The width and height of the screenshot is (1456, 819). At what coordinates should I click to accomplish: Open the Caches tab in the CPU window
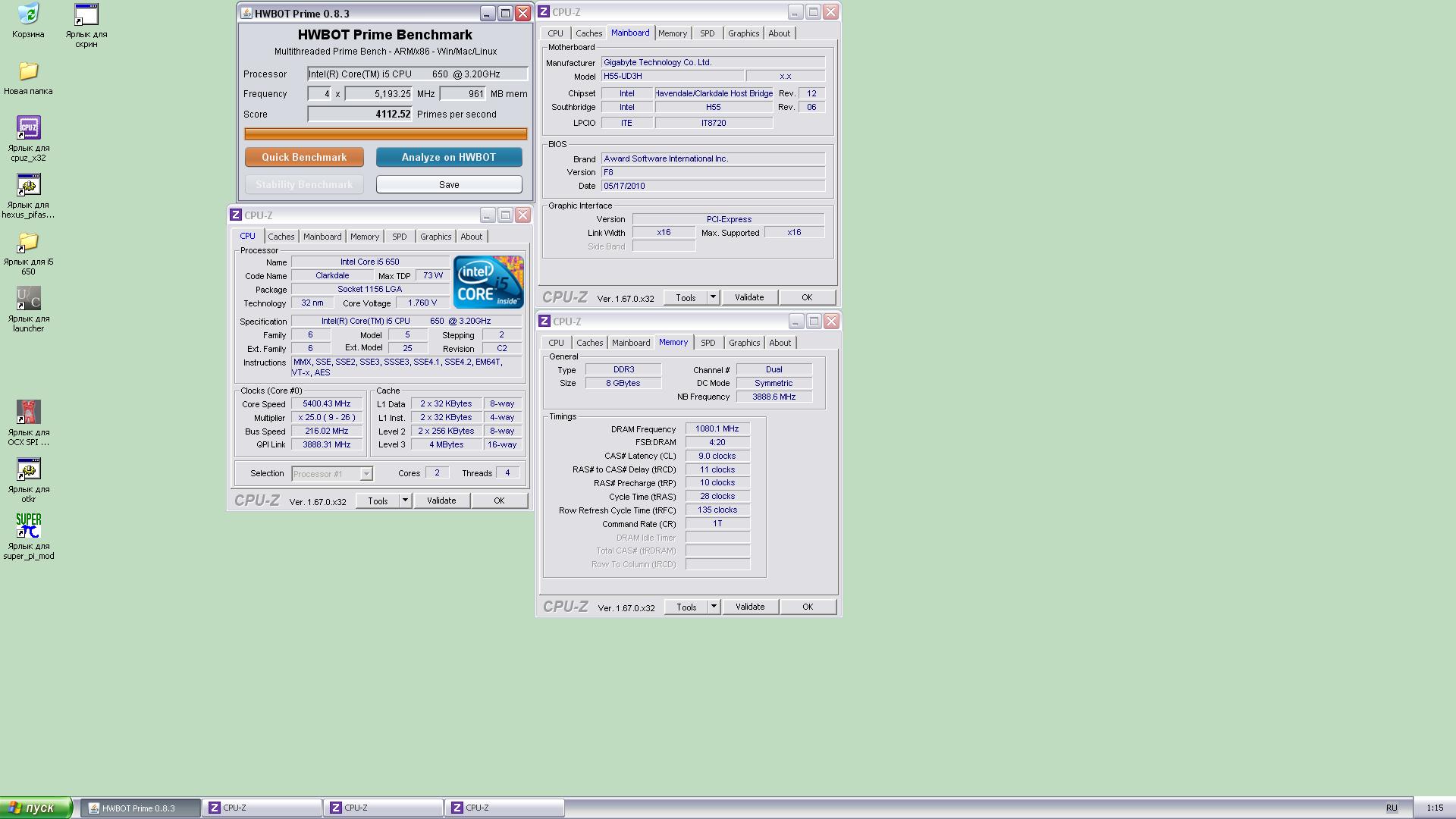pos(281,237)
